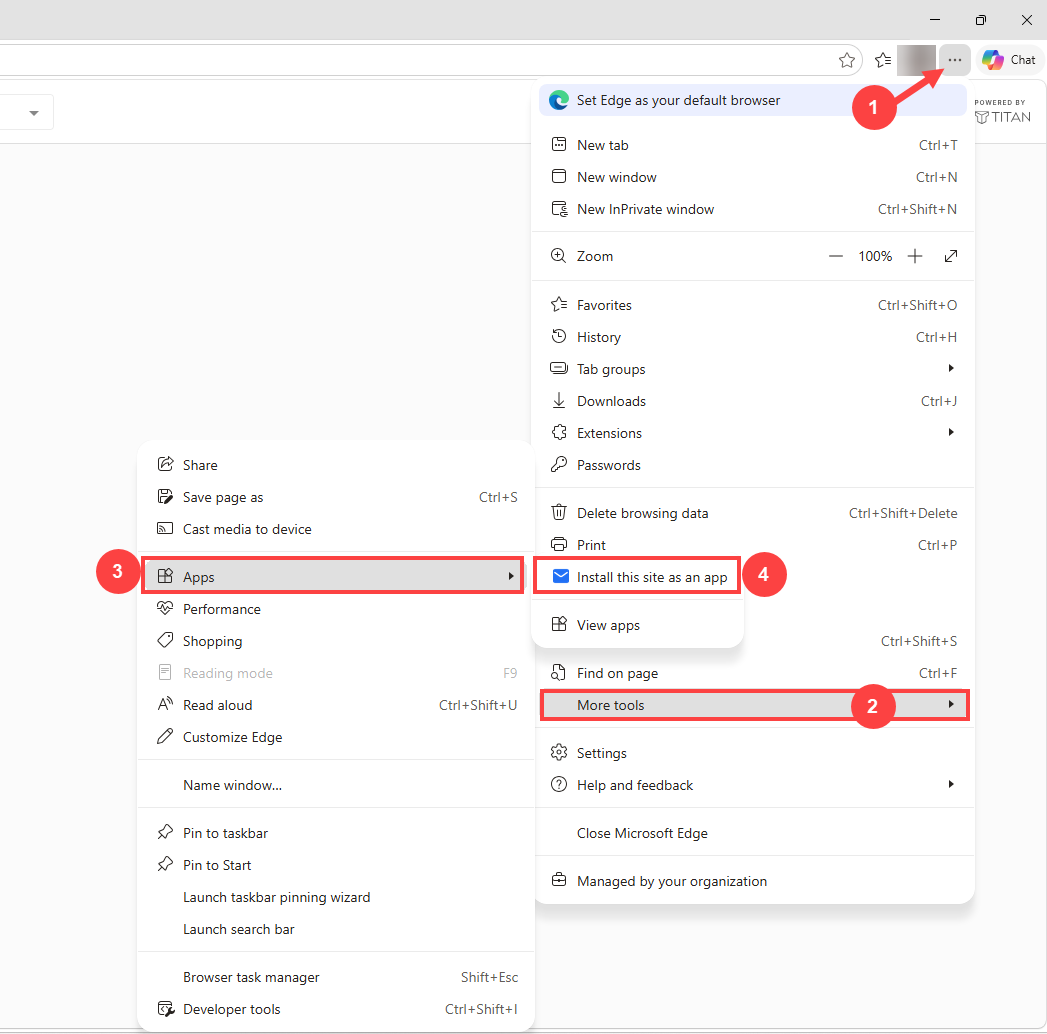Open a New InPrivate window
This screenshot has width=1047, height=1034.
click(x=754, y=210)
